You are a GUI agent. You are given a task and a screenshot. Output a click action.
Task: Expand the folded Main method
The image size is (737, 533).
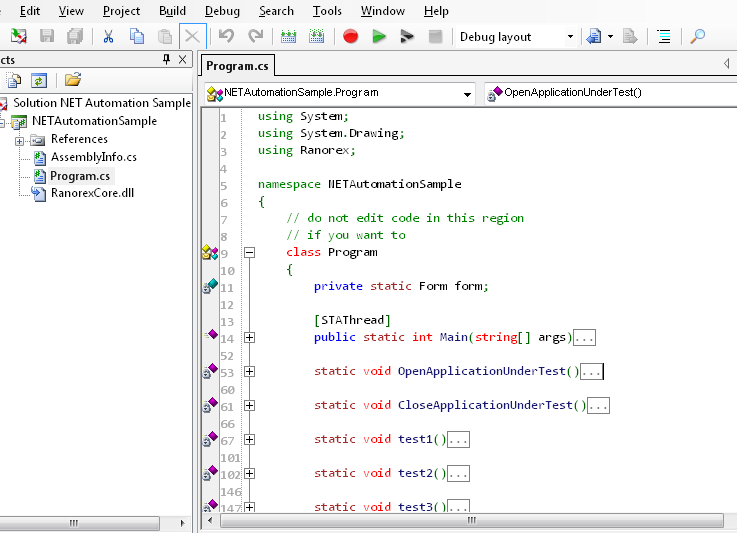tap(249, 338)
